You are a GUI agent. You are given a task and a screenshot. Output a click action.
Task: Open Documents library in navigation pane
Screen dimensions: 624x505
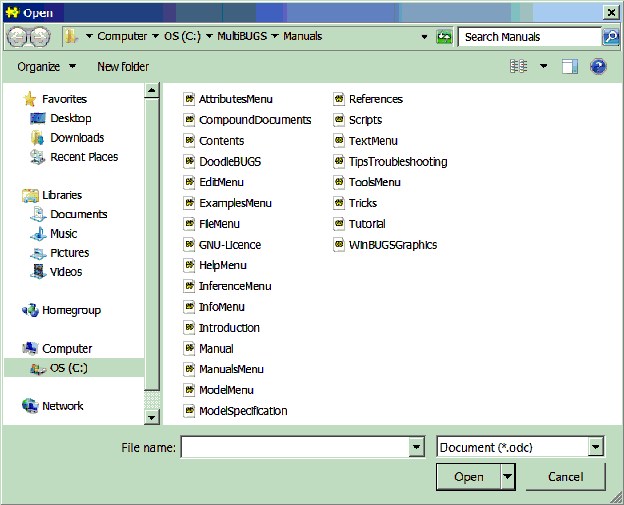[78, 214]
